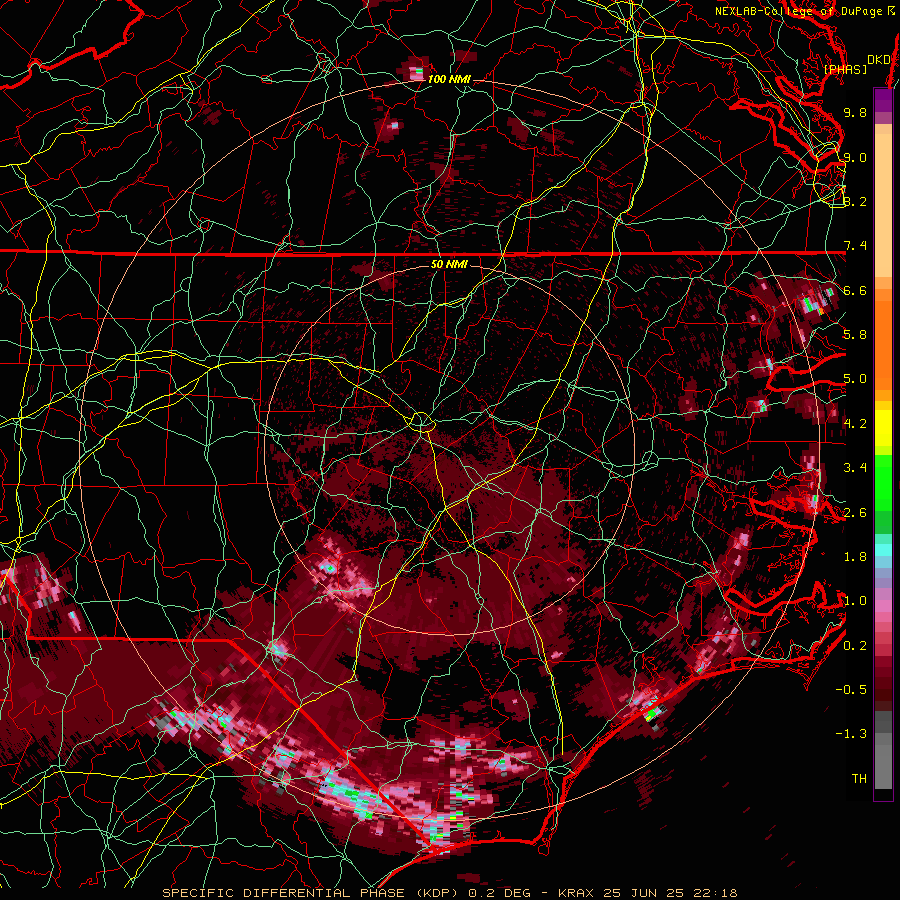Click the 1.0 value on the color scale
This screenshot has height=900, width=900.
click(855, 601)
